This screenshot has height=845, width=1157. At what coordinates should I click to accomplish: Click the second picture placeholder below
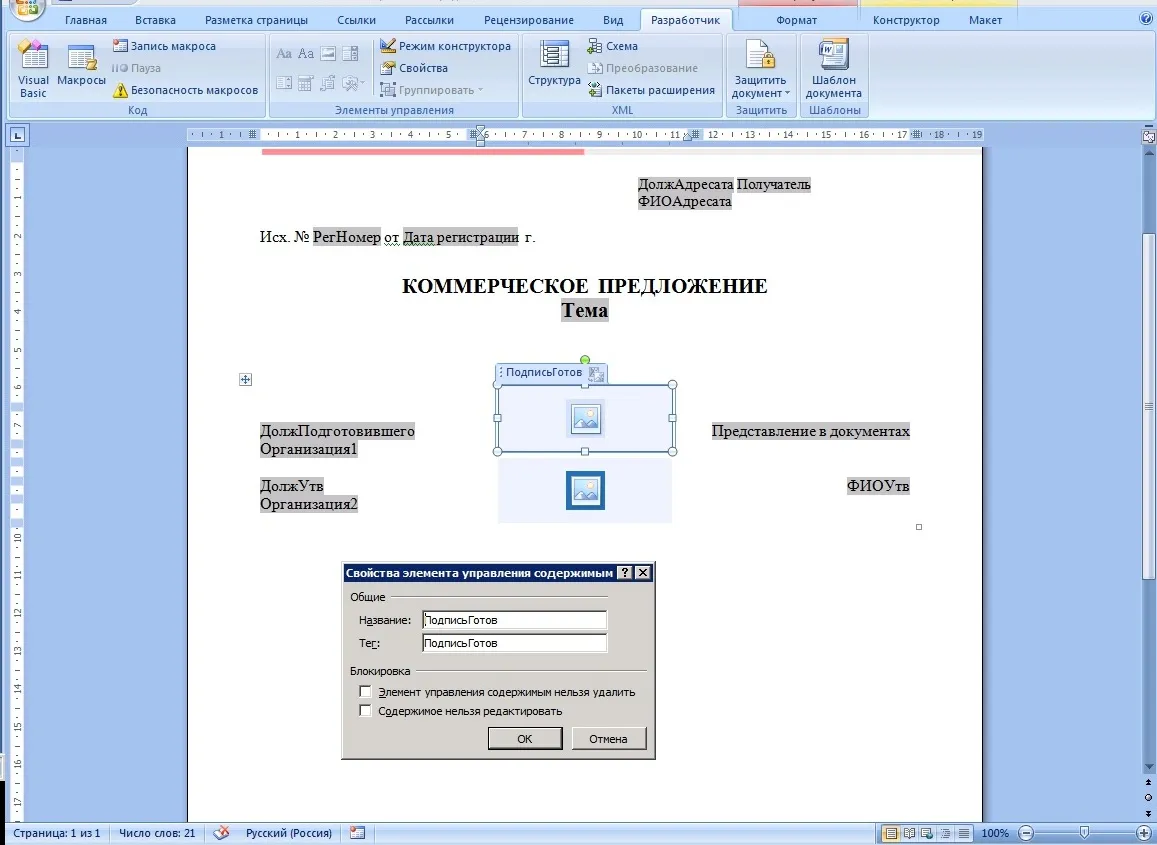586,491
